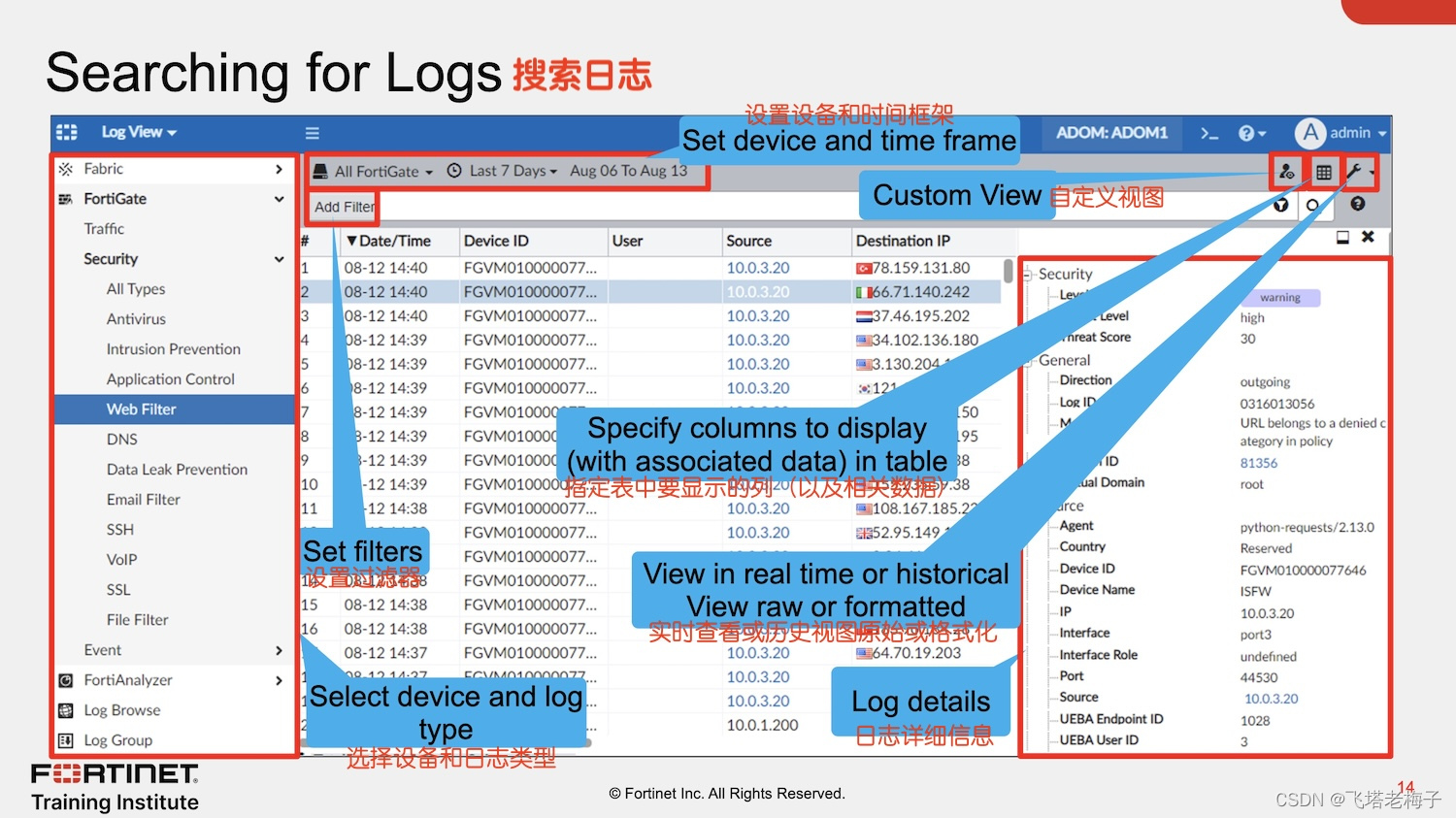The height and width of the screenshot is (818, 1456).
Task: Click the flag for destination 34.102.136.180
Action: click(x=863, y=341)
